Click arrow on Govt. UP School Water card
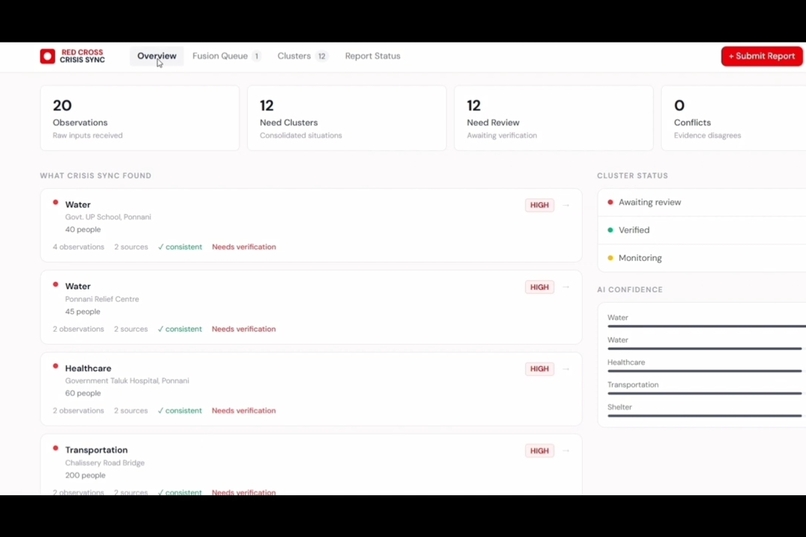 (x=566, y=205)
